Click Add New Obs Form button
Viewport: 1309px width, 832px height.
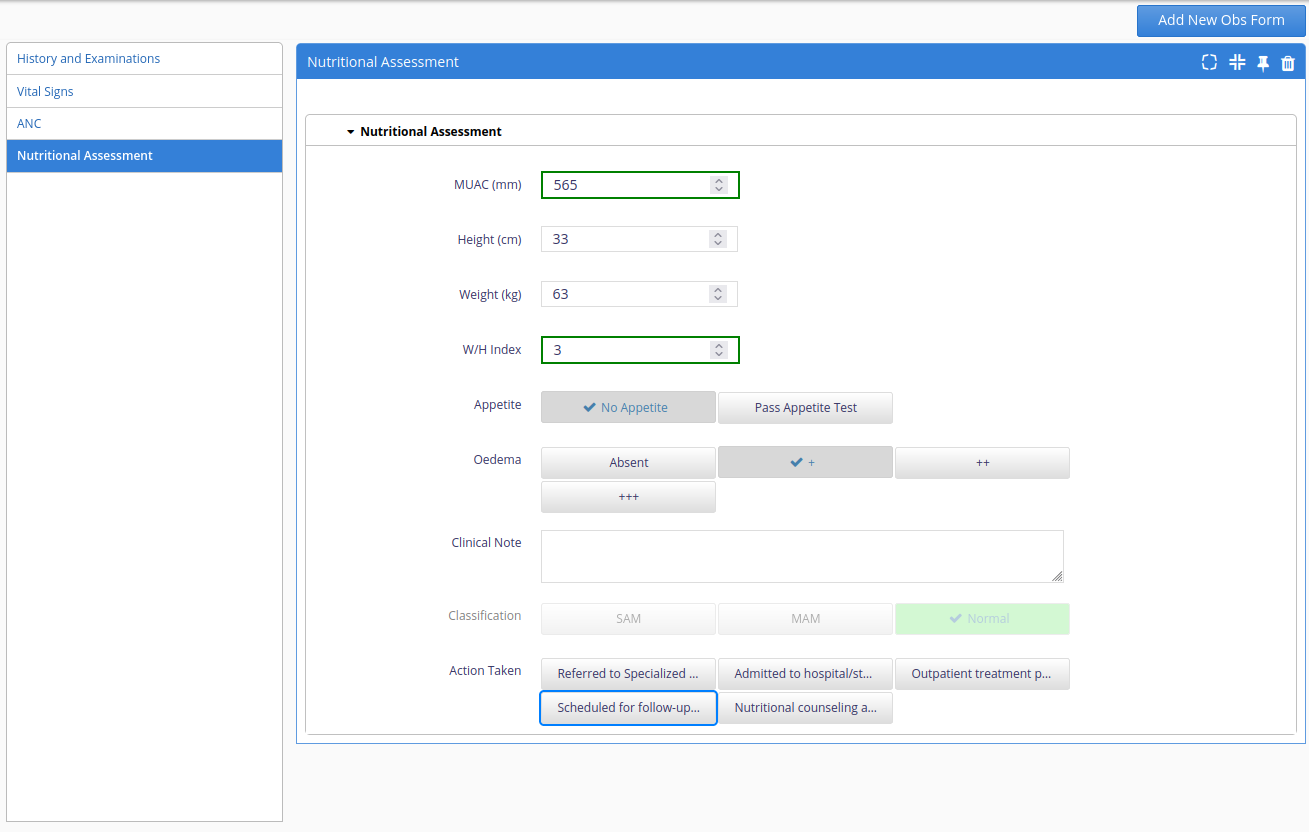click(x=1221, y=20)
